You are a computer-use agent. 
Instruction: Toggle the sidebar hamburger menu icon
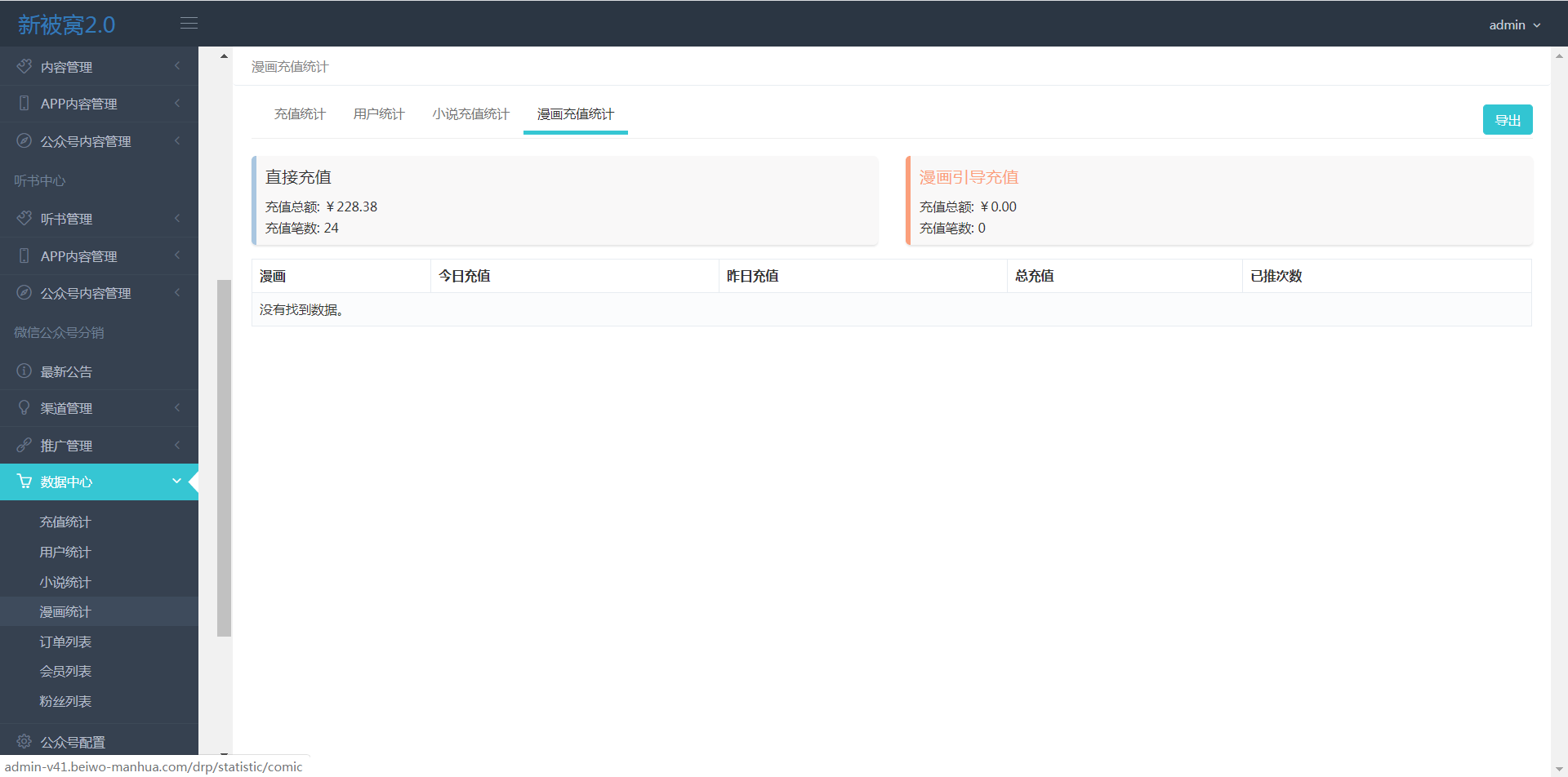pyautogui.click(x=189, y=24)
